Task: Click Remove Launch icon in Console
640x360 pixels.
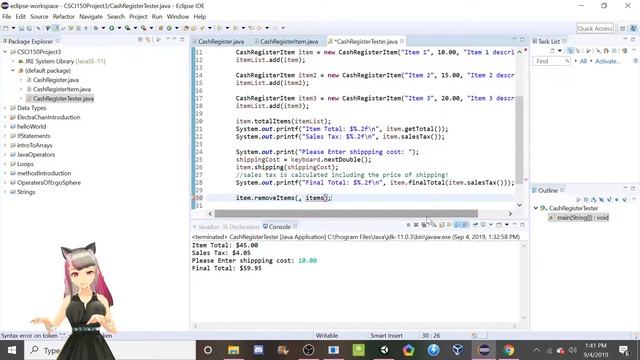Action: [x=416, y=224]
